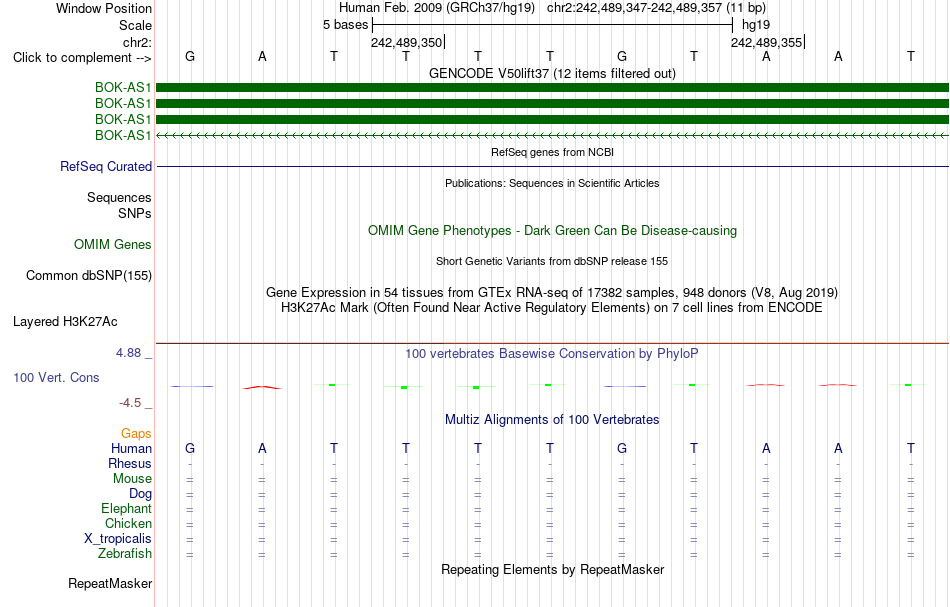Click the RepeatMasker track label
The width and height of the screenshot is (950, 607).
(x=110, y=584)
